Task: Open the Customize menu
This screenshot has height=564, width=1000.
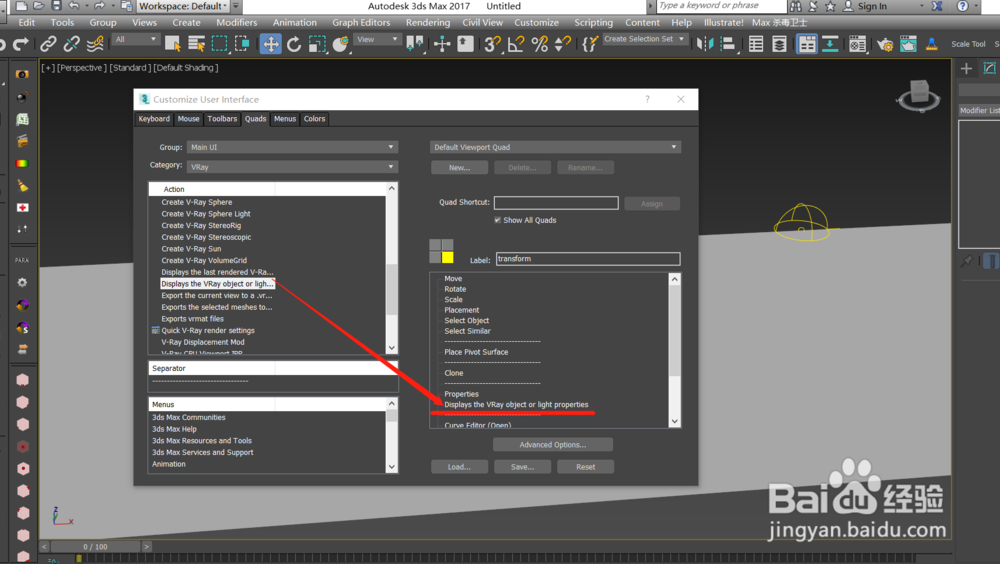Action: [536, 22]
